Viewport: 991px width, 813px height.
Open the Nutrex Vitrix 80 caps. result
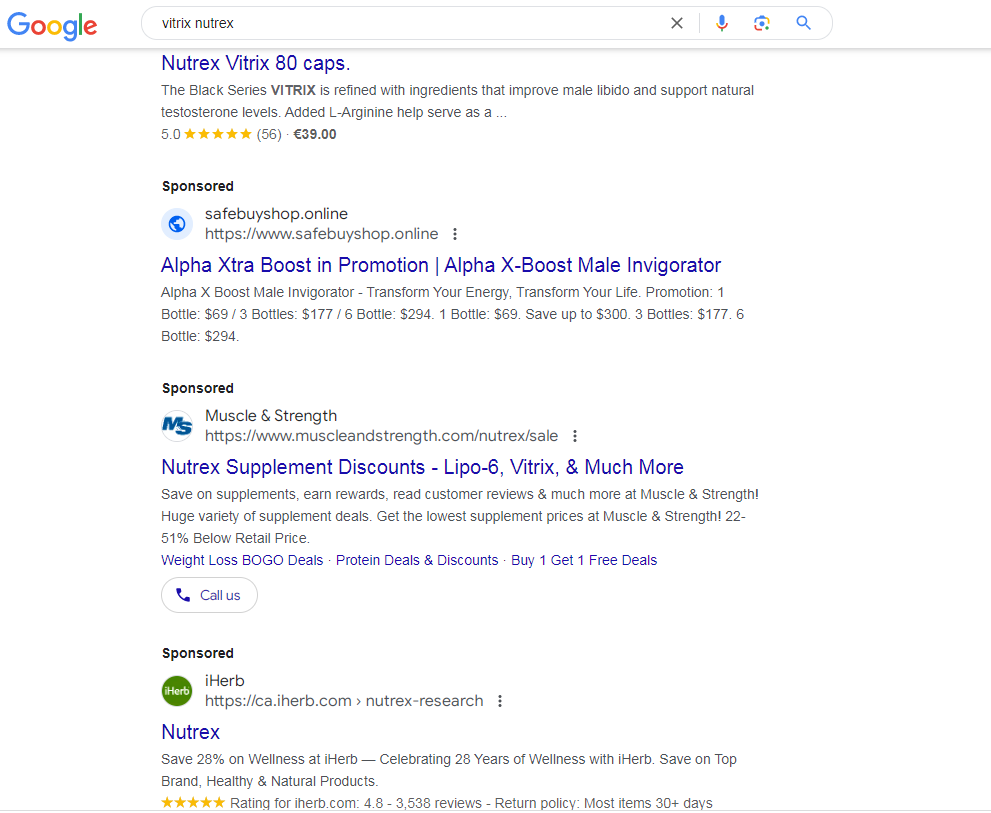(255, 63)
